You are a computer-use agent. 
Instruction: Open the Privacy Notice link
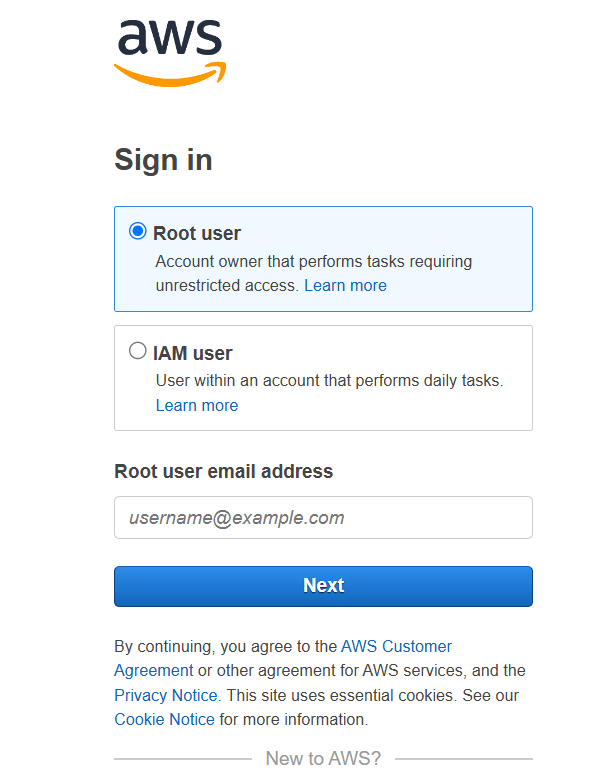coord(166,695)
